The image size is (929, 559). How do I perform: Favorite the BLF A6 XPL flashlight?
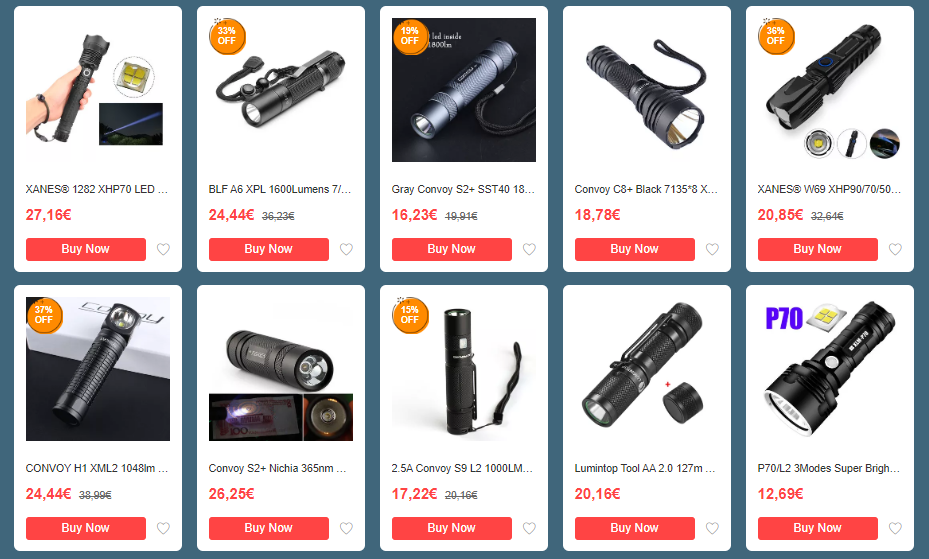[x=347, y=249]
